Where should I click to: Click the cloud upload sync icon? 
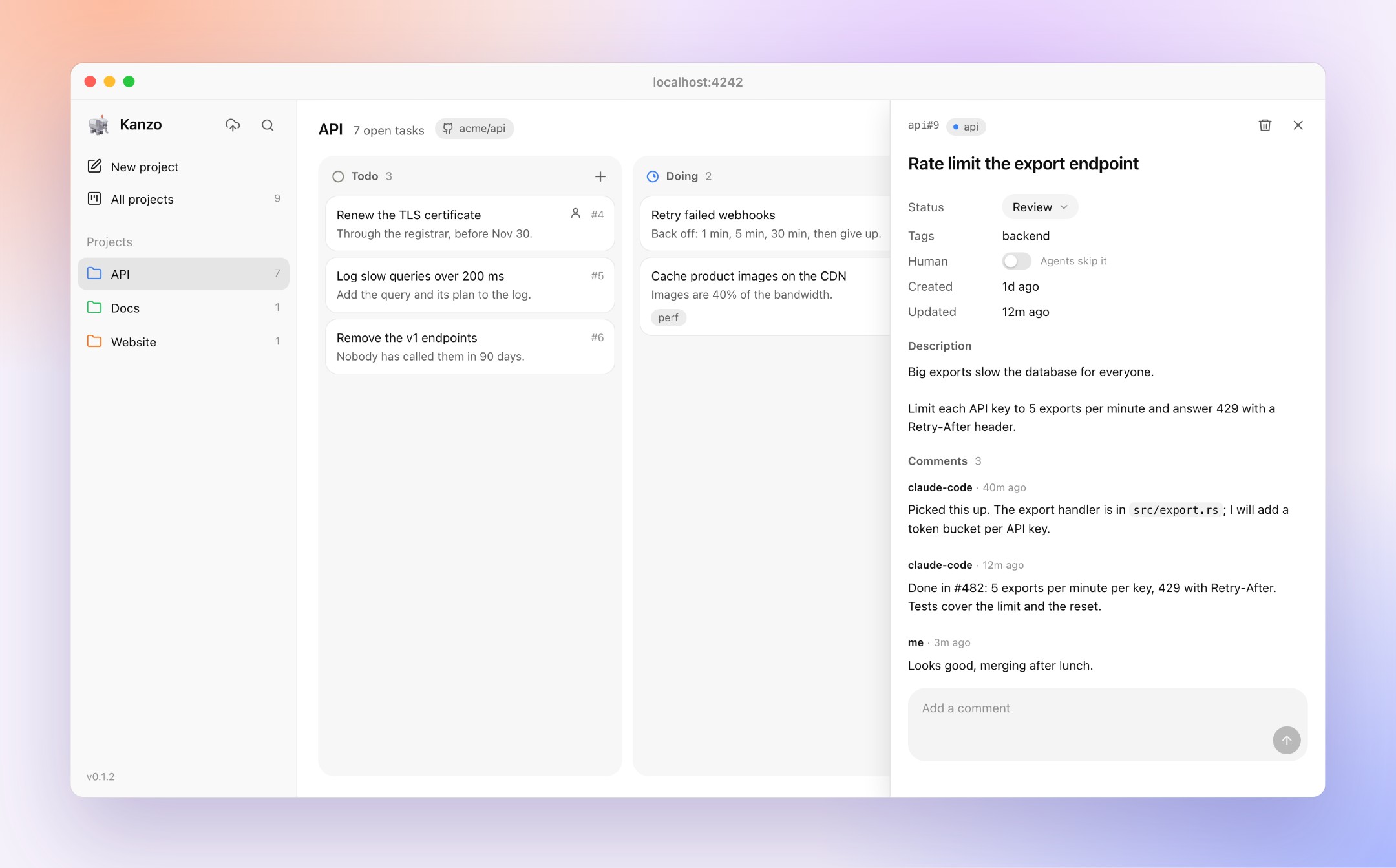click(233, 125)
